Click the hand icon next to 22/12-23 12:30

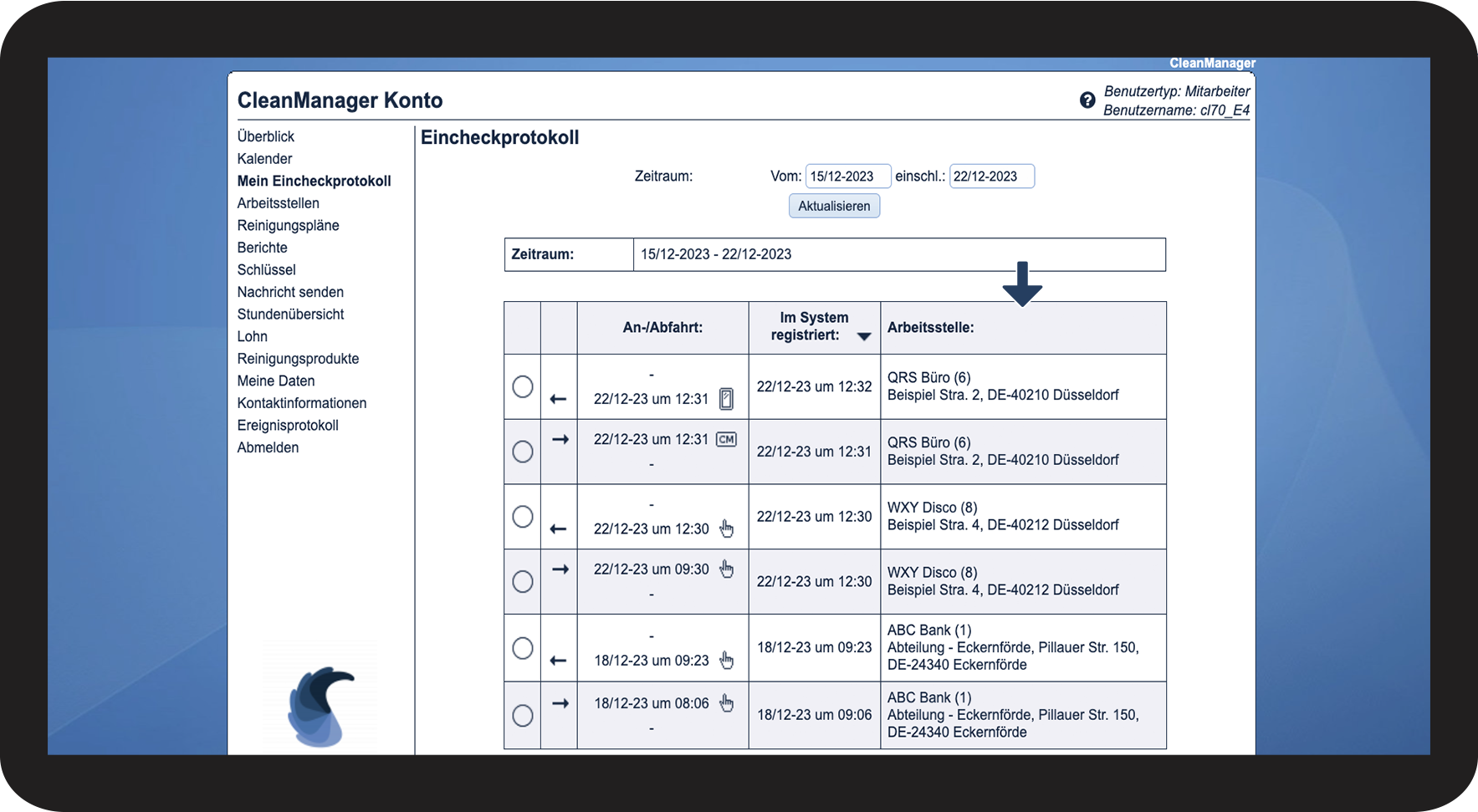click(x=726, y=529)
